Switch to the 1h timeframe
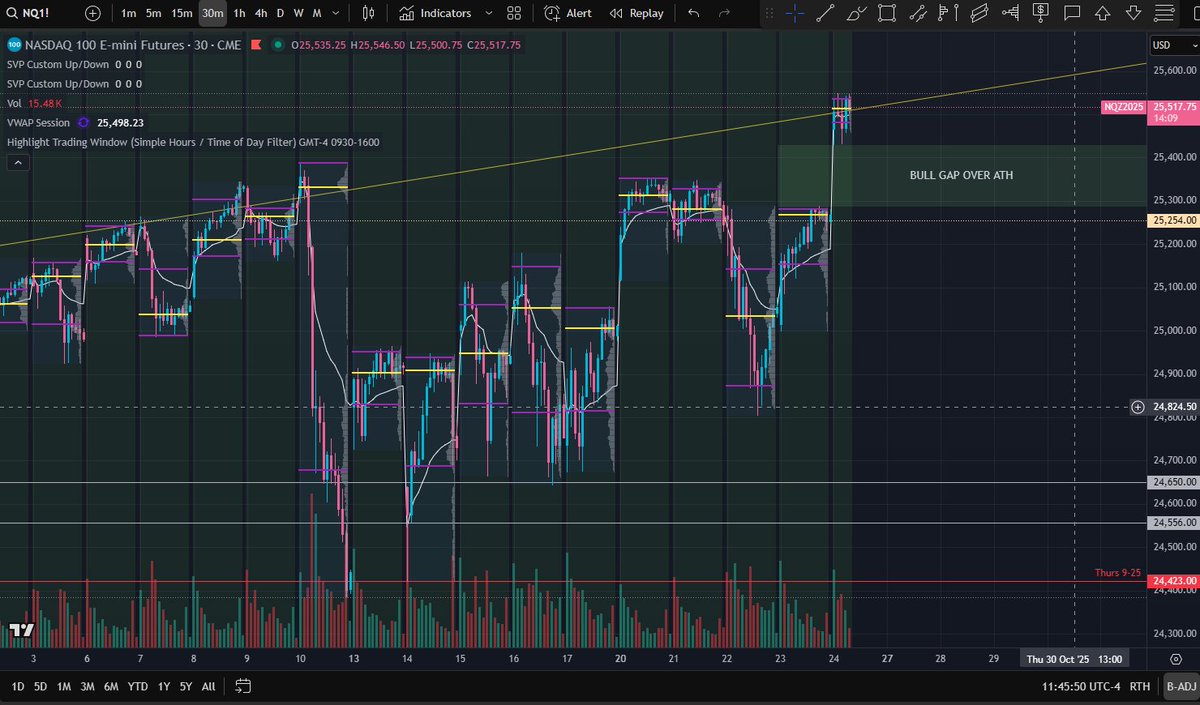 [x=239, y=13]
